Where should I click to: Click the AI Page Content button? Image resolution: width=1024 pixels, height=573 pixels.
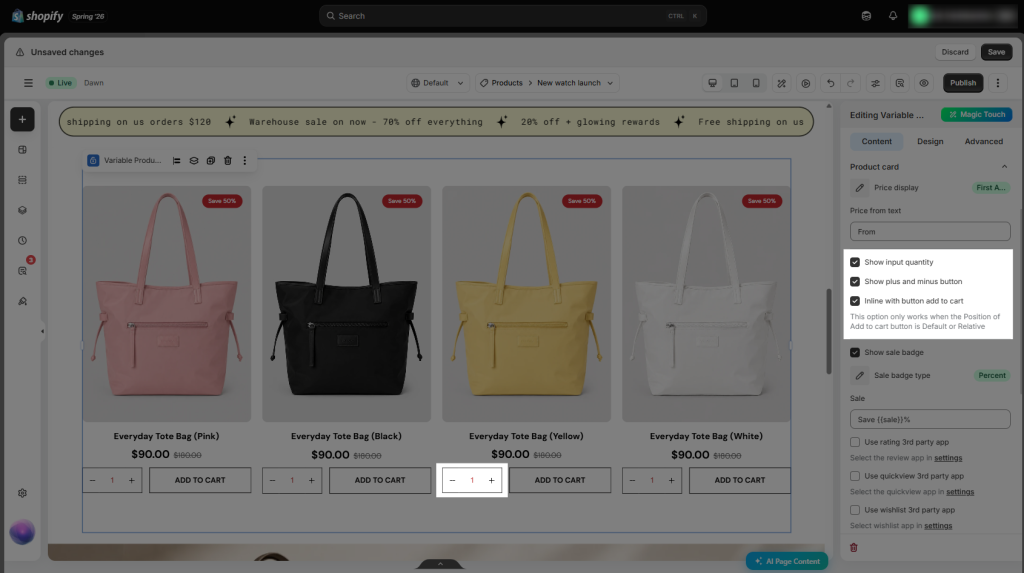pos(787,561)
